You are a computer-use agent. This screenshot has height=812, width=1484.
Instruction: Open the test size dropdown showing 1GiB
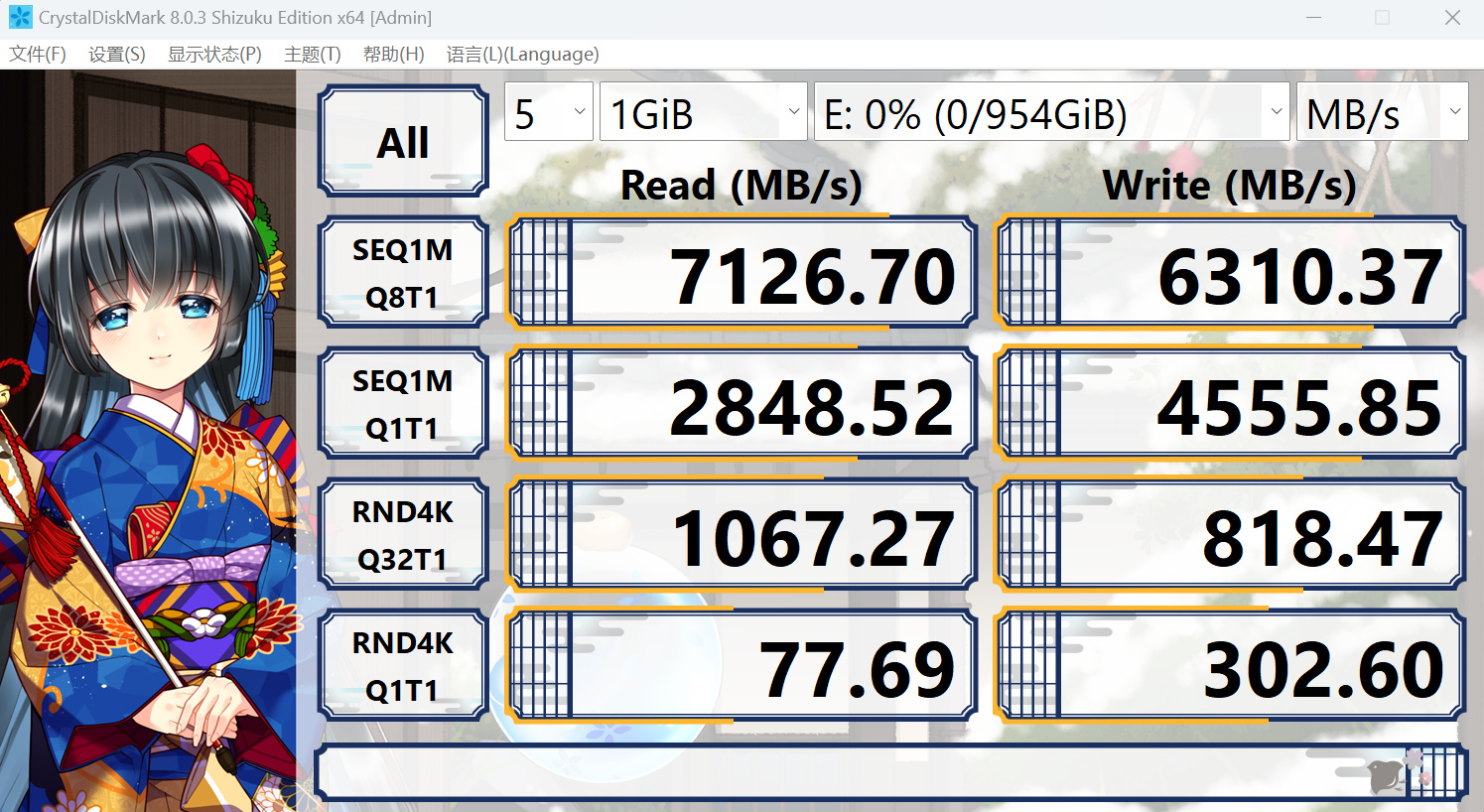coord(703,111)
